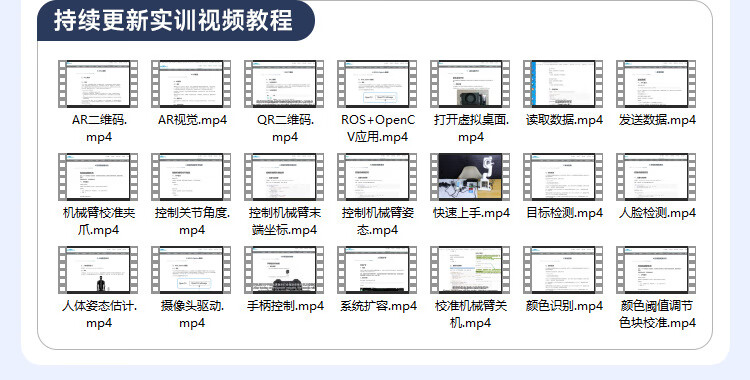Open the 手柄控制.mp4 video

pyautogui.click(x=284, y=270)
